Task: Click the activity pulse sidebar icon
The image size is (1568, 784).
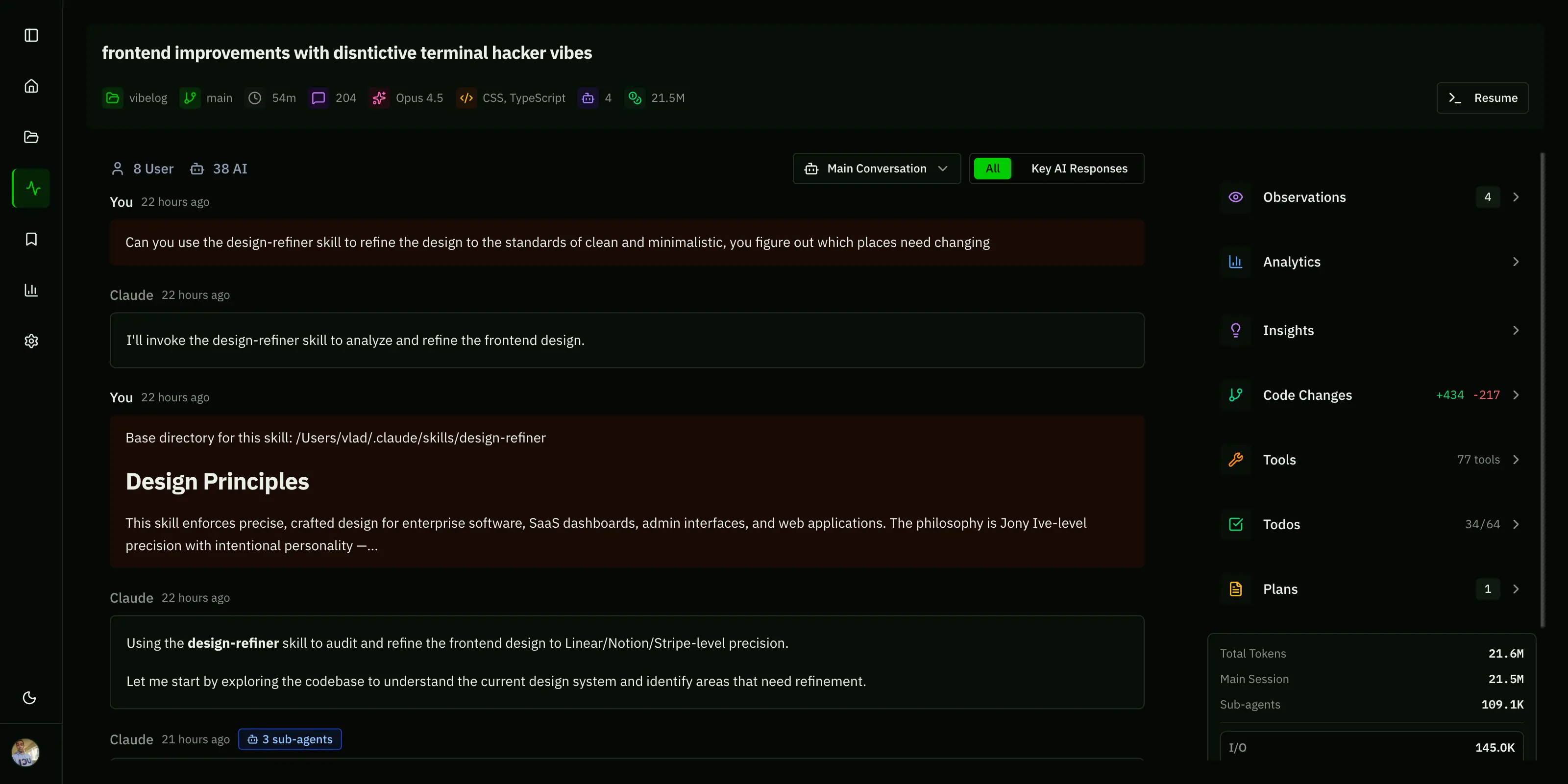Action: [32, 188]
